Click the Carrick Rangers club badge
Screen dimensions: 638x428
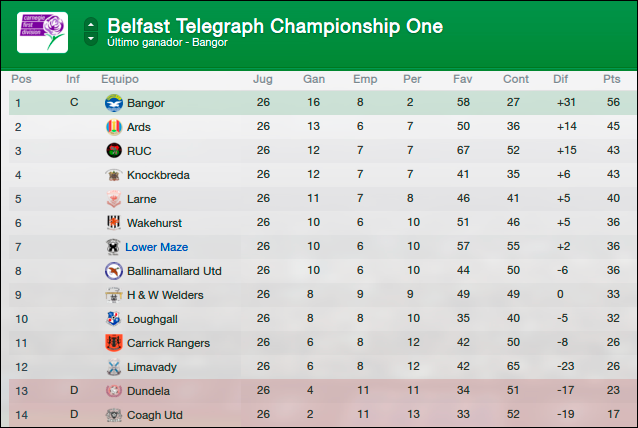tap(114, 343)
